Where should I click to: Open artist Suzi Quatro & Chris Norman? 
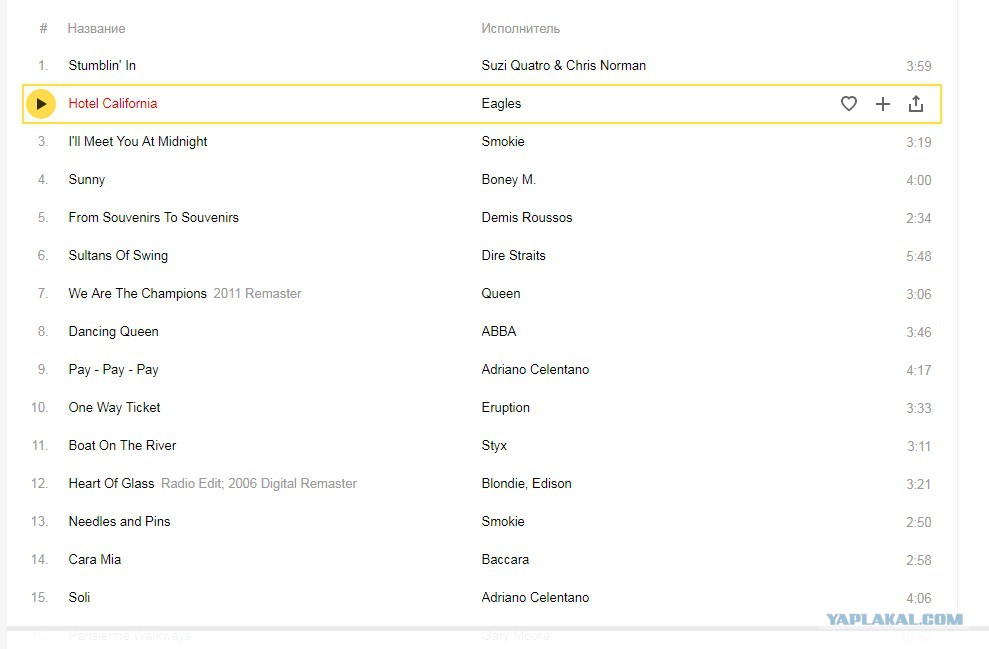(563, 66)
